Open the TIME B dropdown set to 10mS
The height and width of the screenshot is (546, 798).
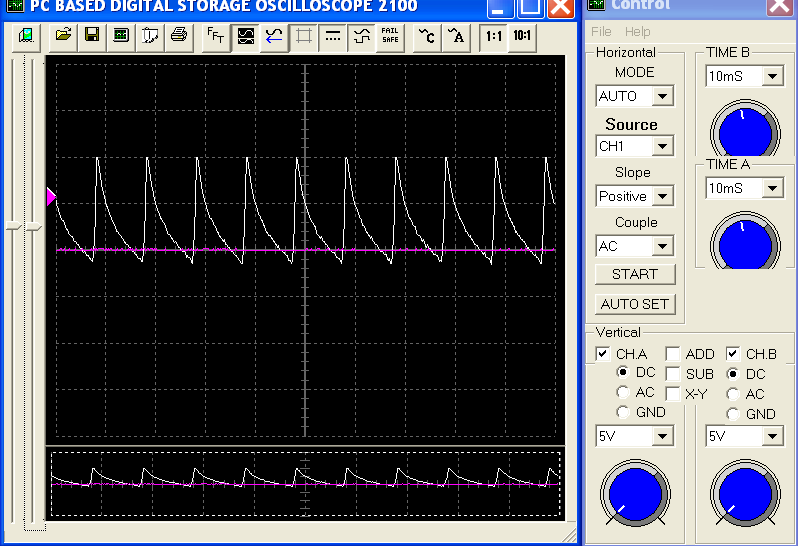tap(772, 77)
